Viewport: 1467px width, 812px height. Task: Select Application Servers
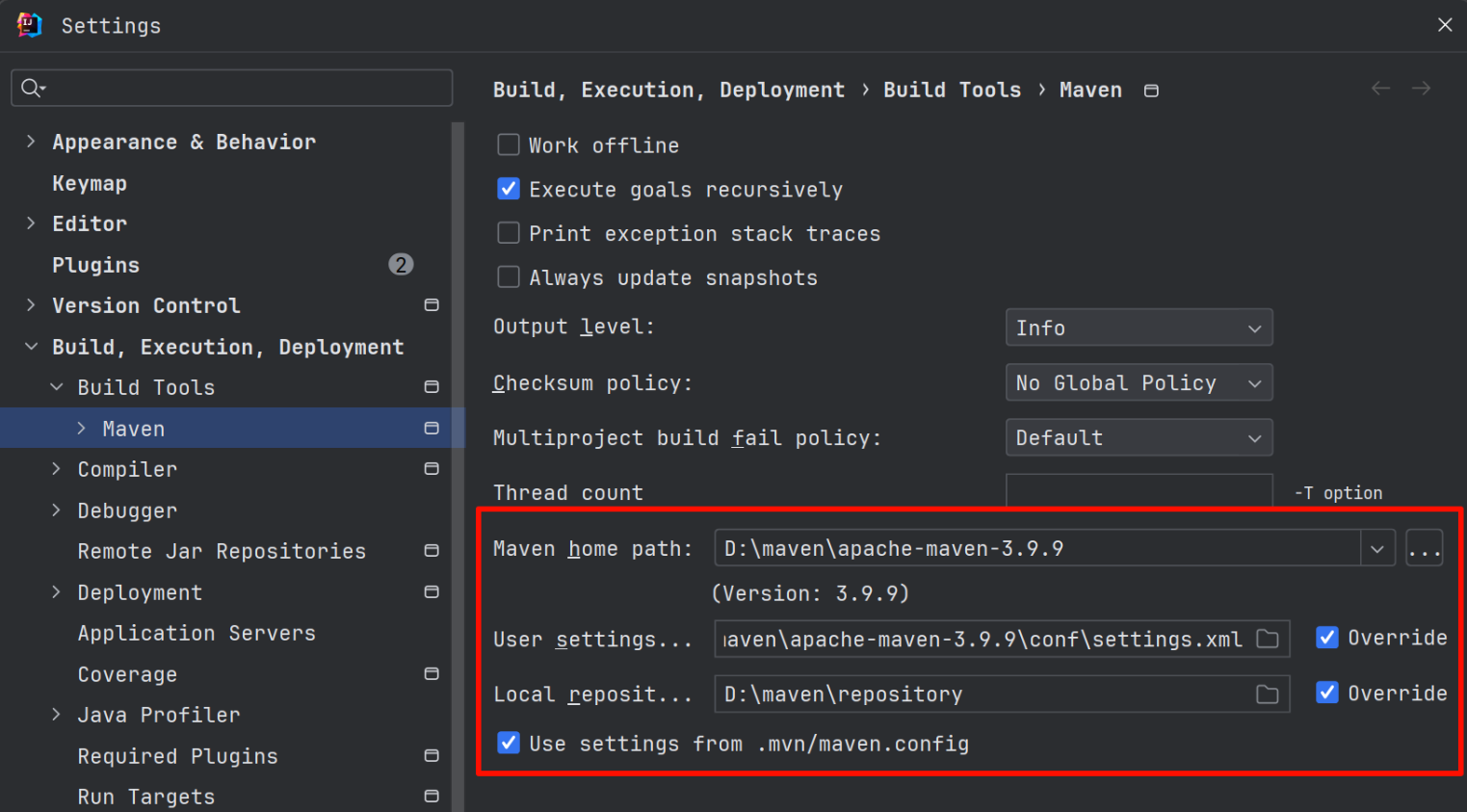(196, 633)
